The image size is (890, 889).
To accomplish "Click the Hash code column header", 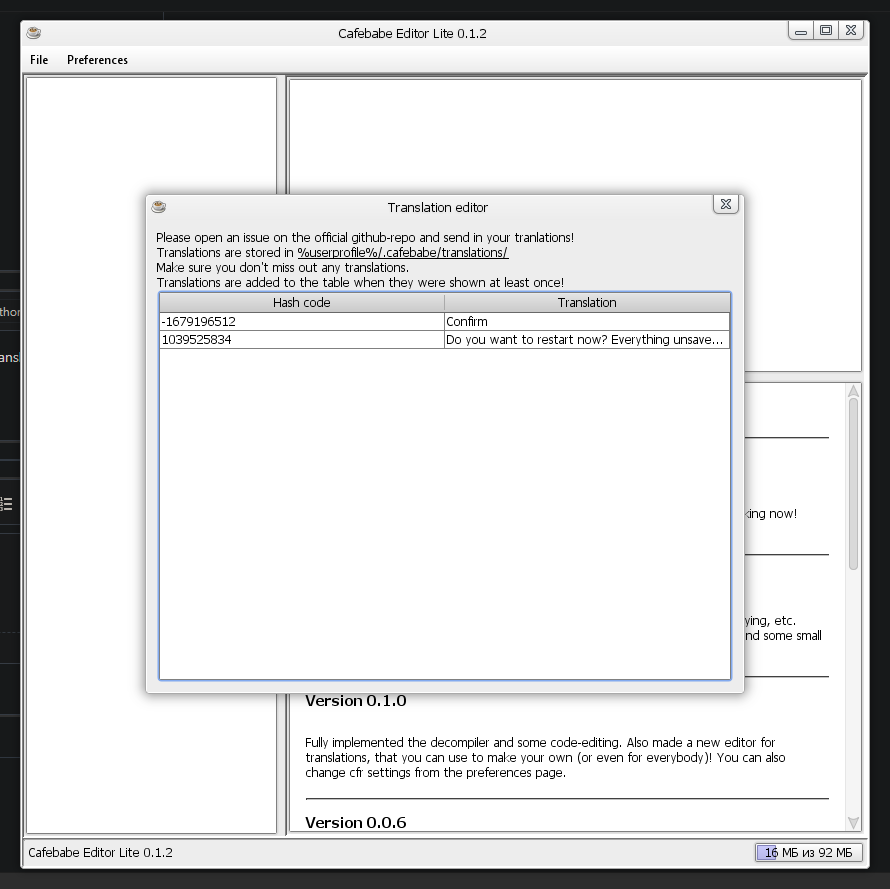I will (301, 303).
